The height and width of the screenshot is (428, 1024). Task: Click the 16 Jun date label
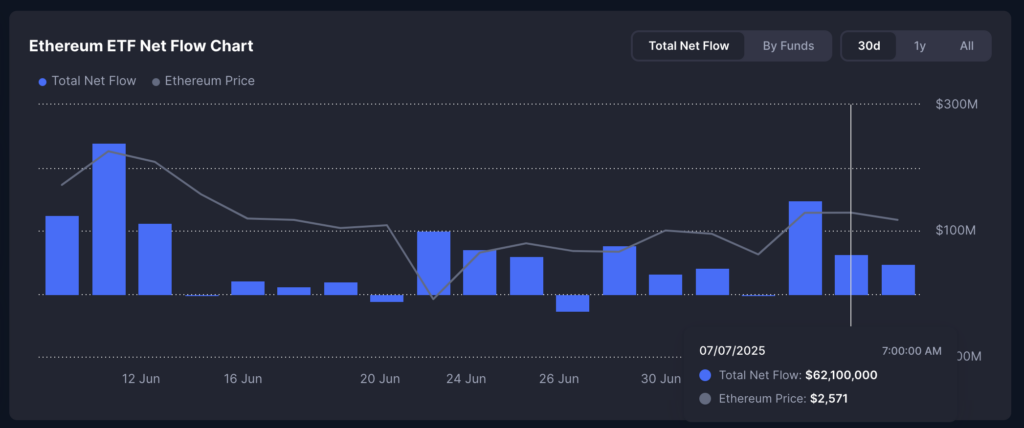click(243, 379)
